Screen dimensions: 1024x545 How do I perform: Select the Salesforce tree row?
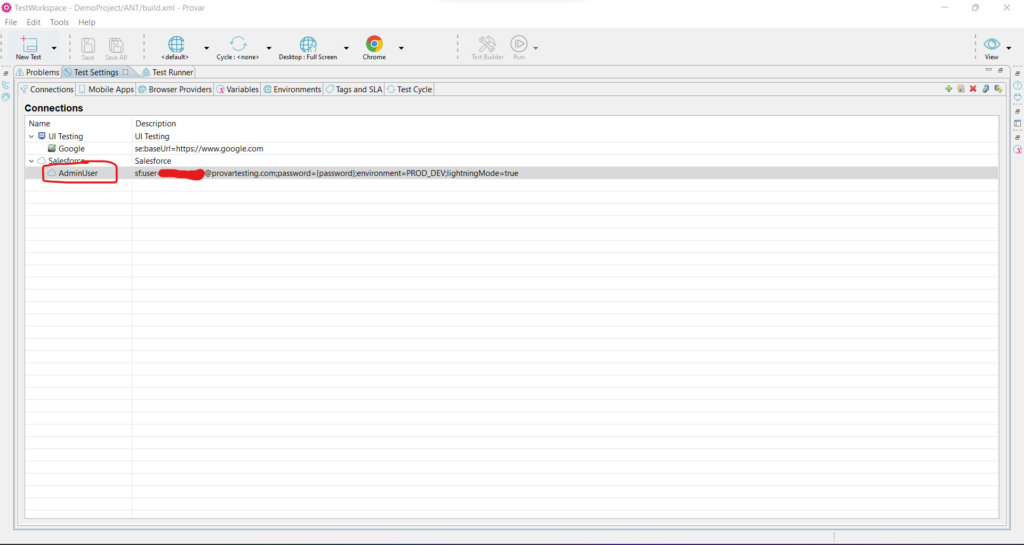[511, 161]
